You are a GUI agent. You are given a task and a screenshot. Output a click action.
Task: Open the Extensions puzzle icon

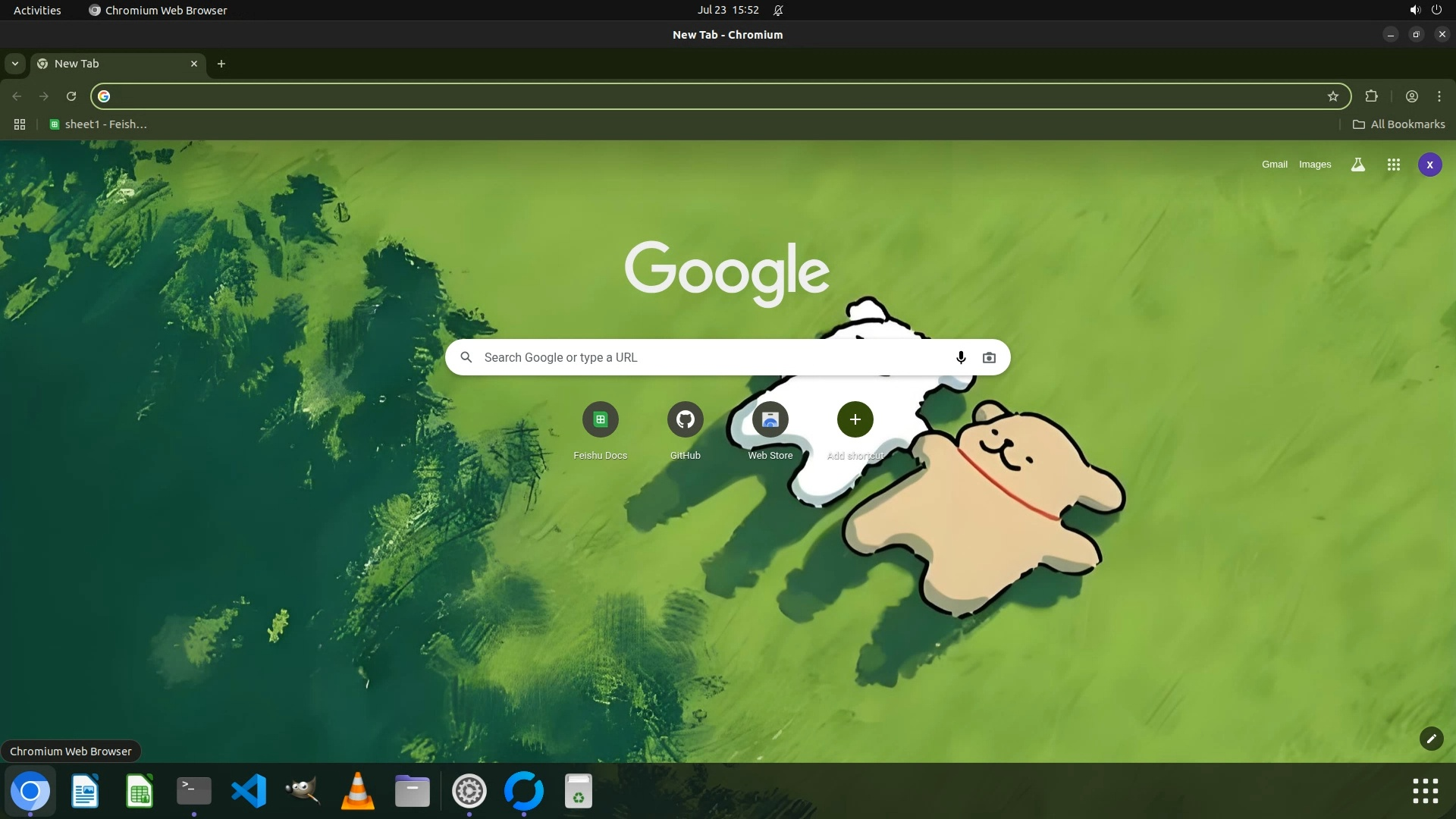tap(1371, 96)
